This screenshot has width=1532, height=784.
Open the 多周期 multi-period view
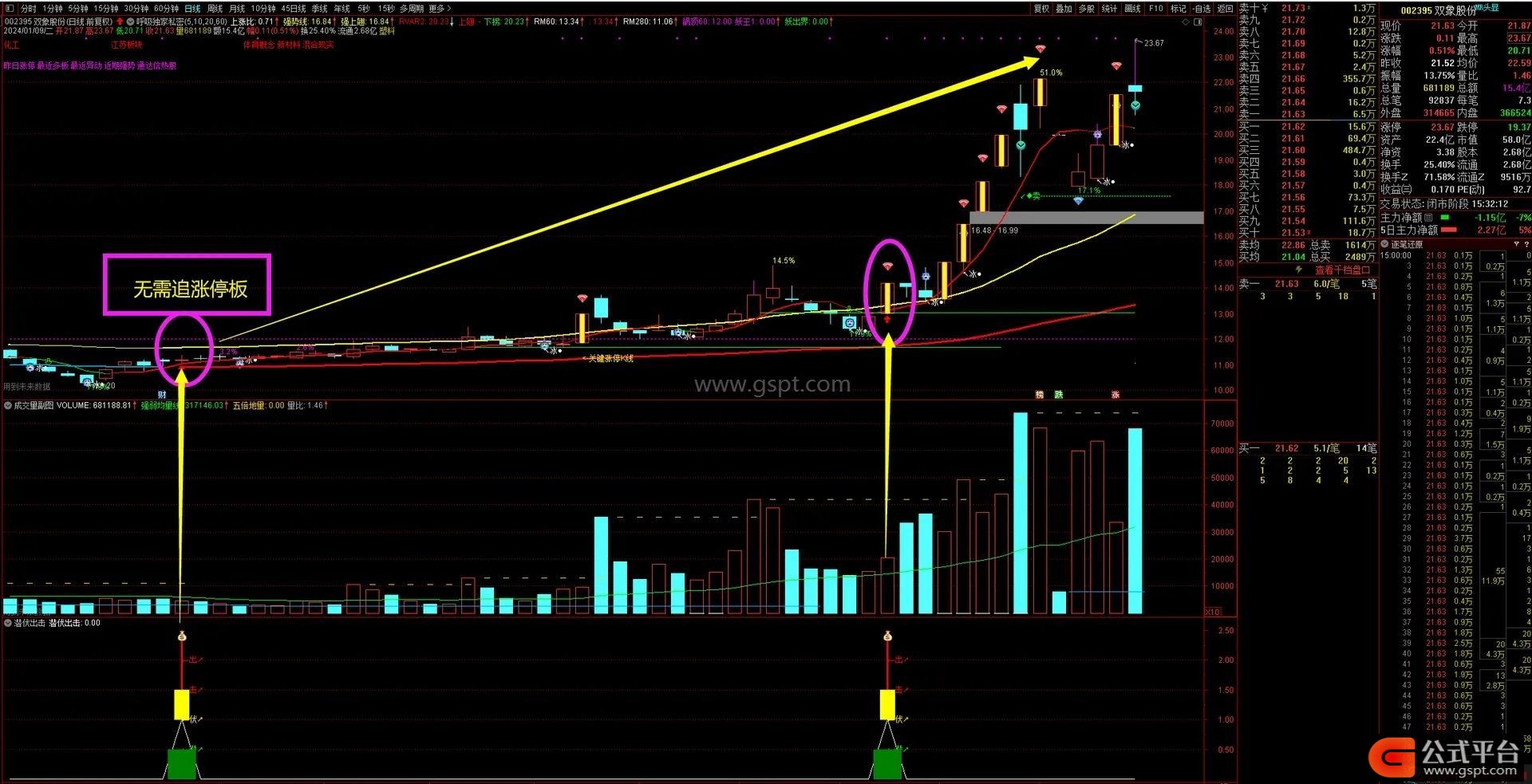(412, 9)
